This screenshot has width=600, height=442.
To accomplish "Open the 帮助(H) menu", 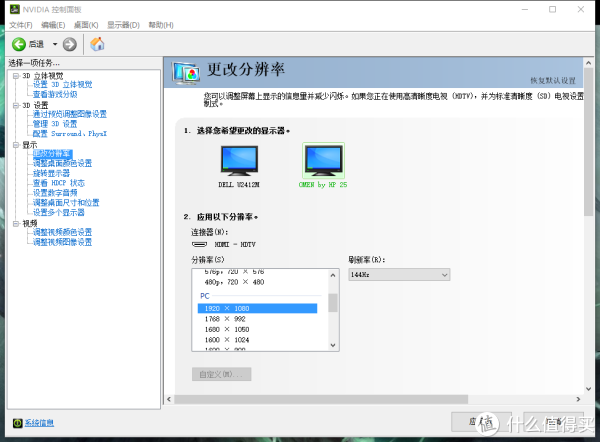I will coord(161,25).
